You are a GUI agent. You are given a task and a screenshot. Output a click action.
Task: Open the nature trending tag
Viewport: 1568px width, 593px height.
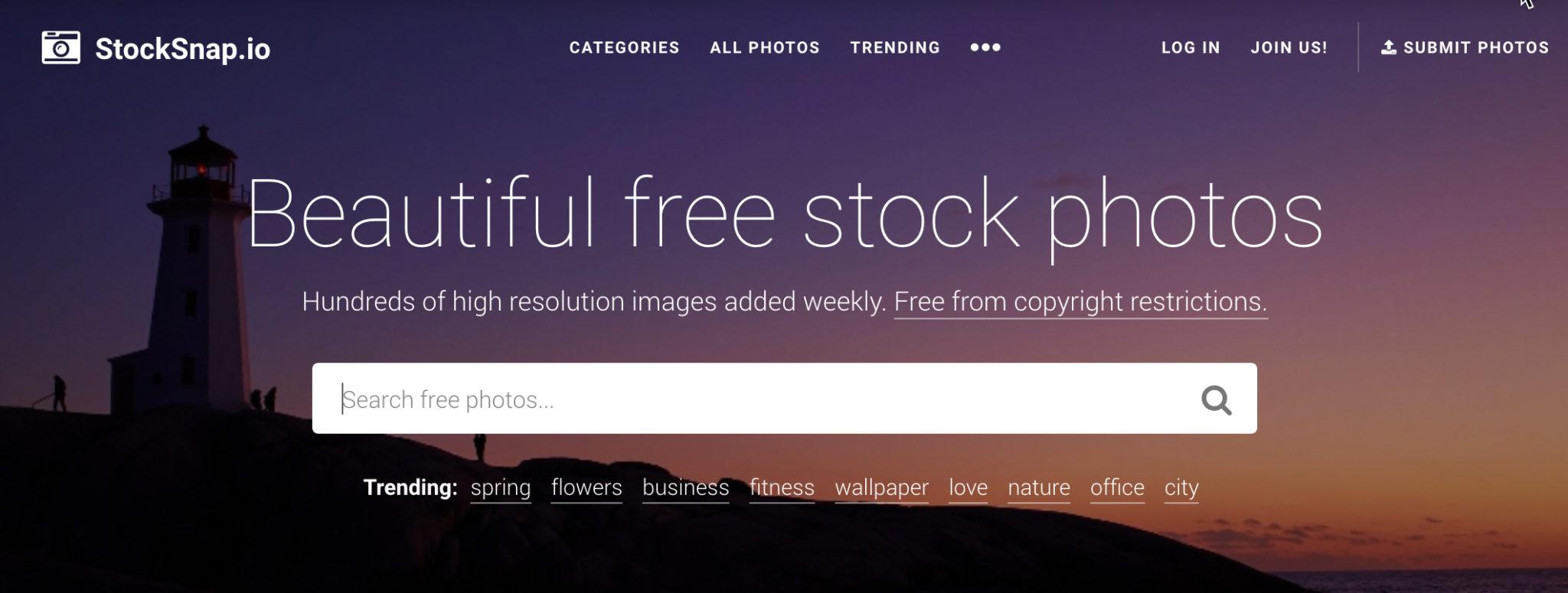point(1039,488)
